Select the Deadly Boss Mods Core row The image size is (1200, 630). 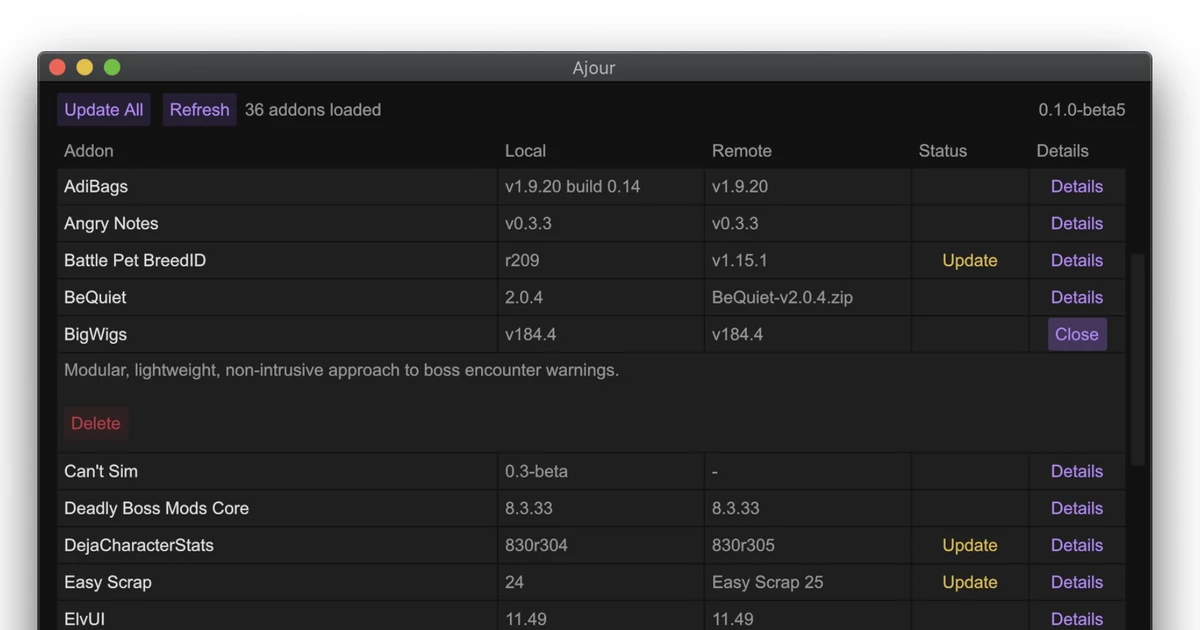(x=300, y=508)
